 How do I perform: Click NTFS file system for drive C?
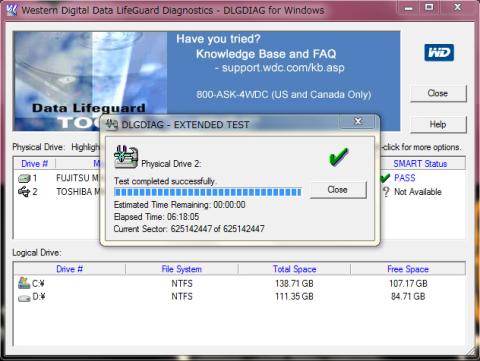(182, 284)
